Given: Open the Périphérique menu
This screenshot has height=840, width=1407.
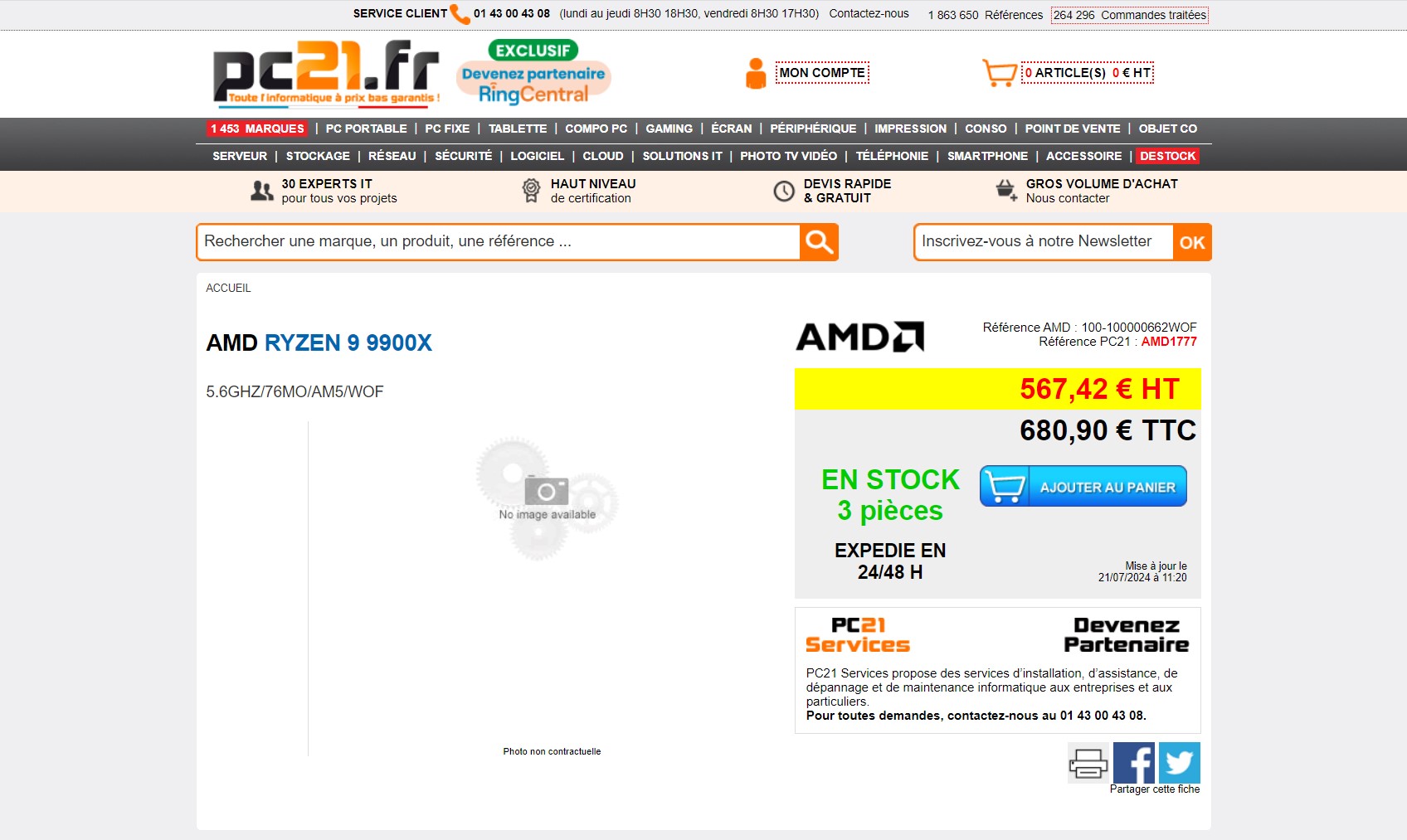Looking at the screenshot, I should pos(813,129).
